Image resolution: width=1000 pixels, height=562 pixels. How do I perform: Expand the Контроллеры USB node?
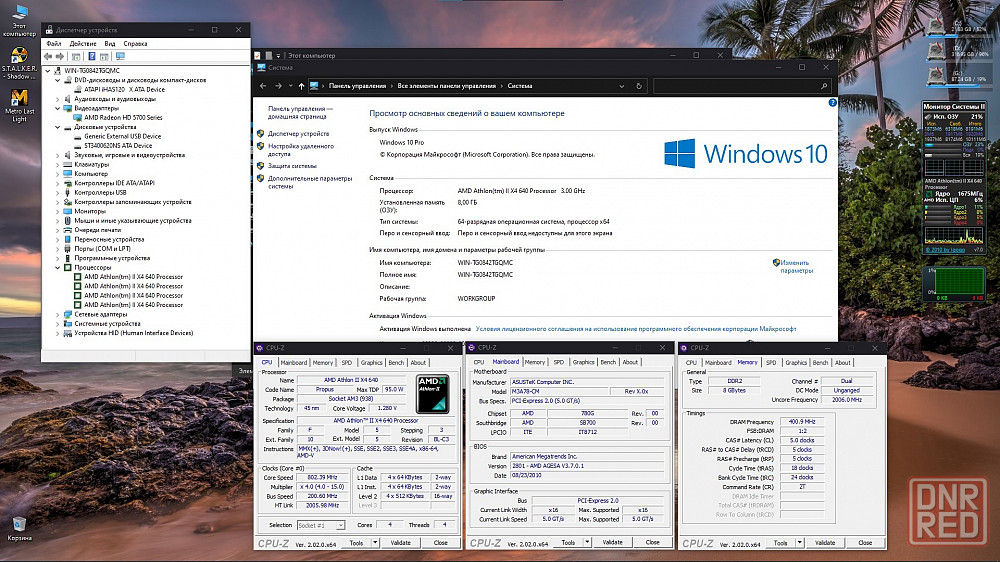58,192
